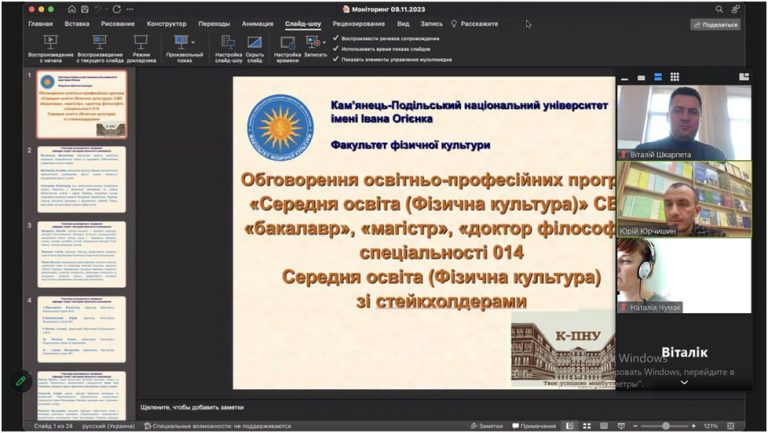The height and width of the screenshot is (433, 768).
Task: Toggle use slide timings checkbox
Action: tap(336, 48)
